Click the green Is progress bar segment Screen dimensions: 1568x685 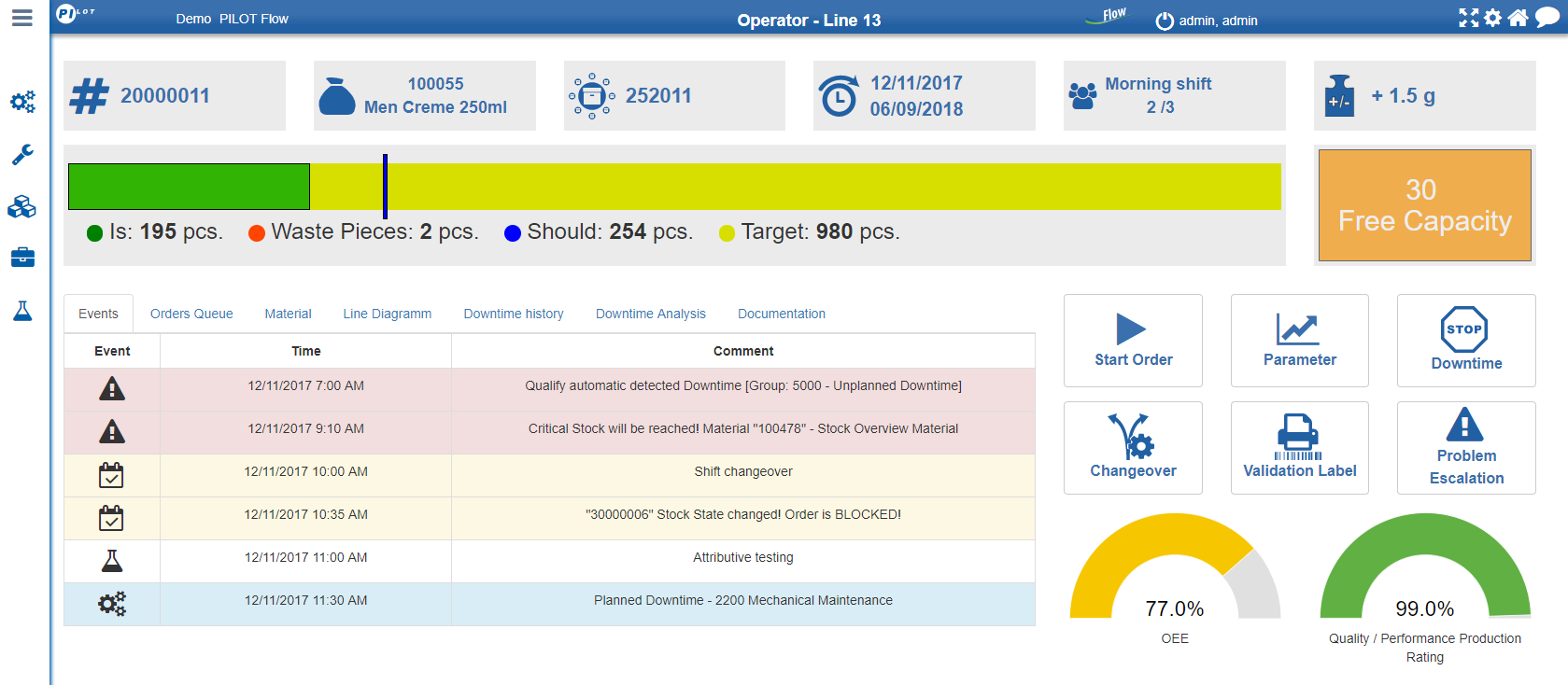189,187
